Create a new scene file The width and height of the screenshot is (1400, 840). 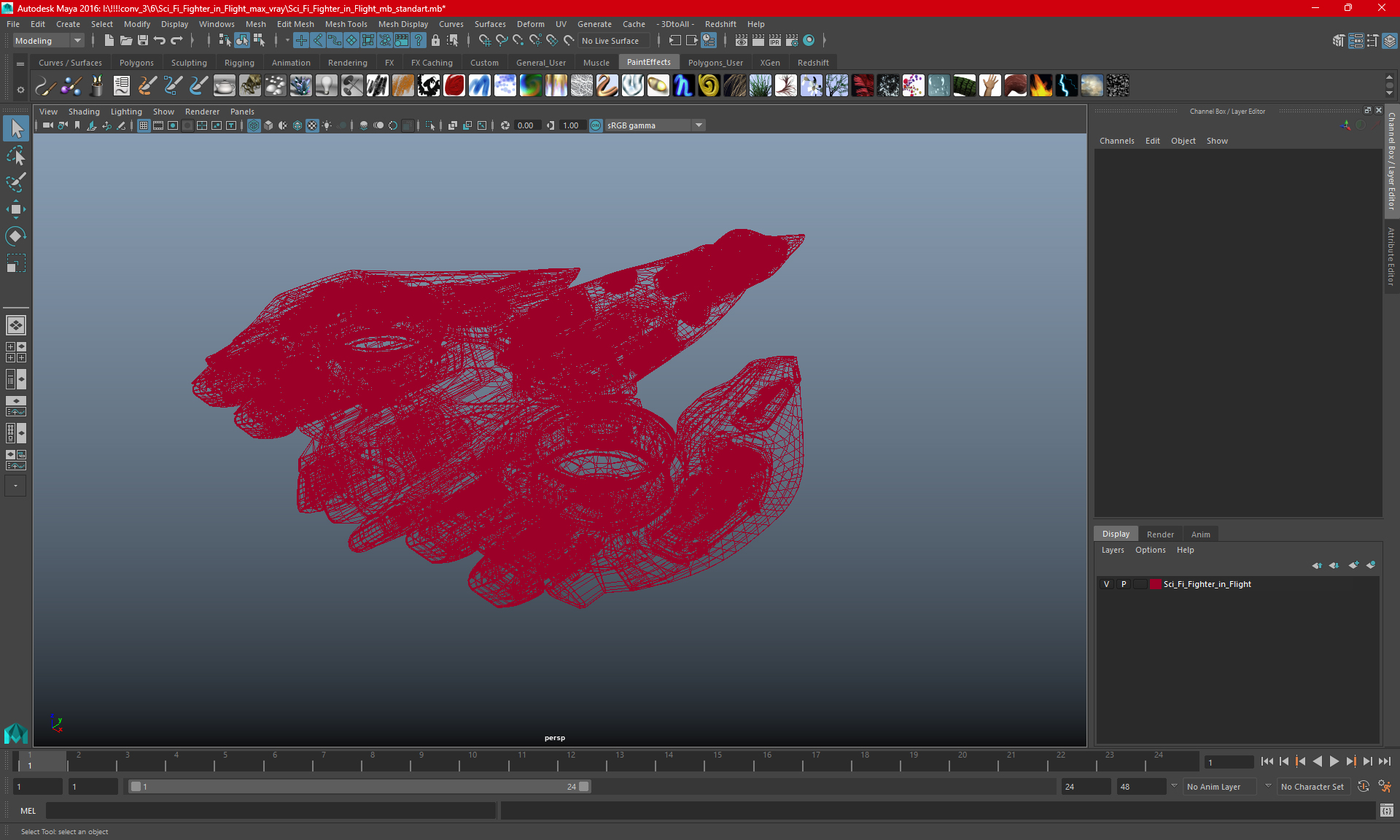click(x=109, y=41)
